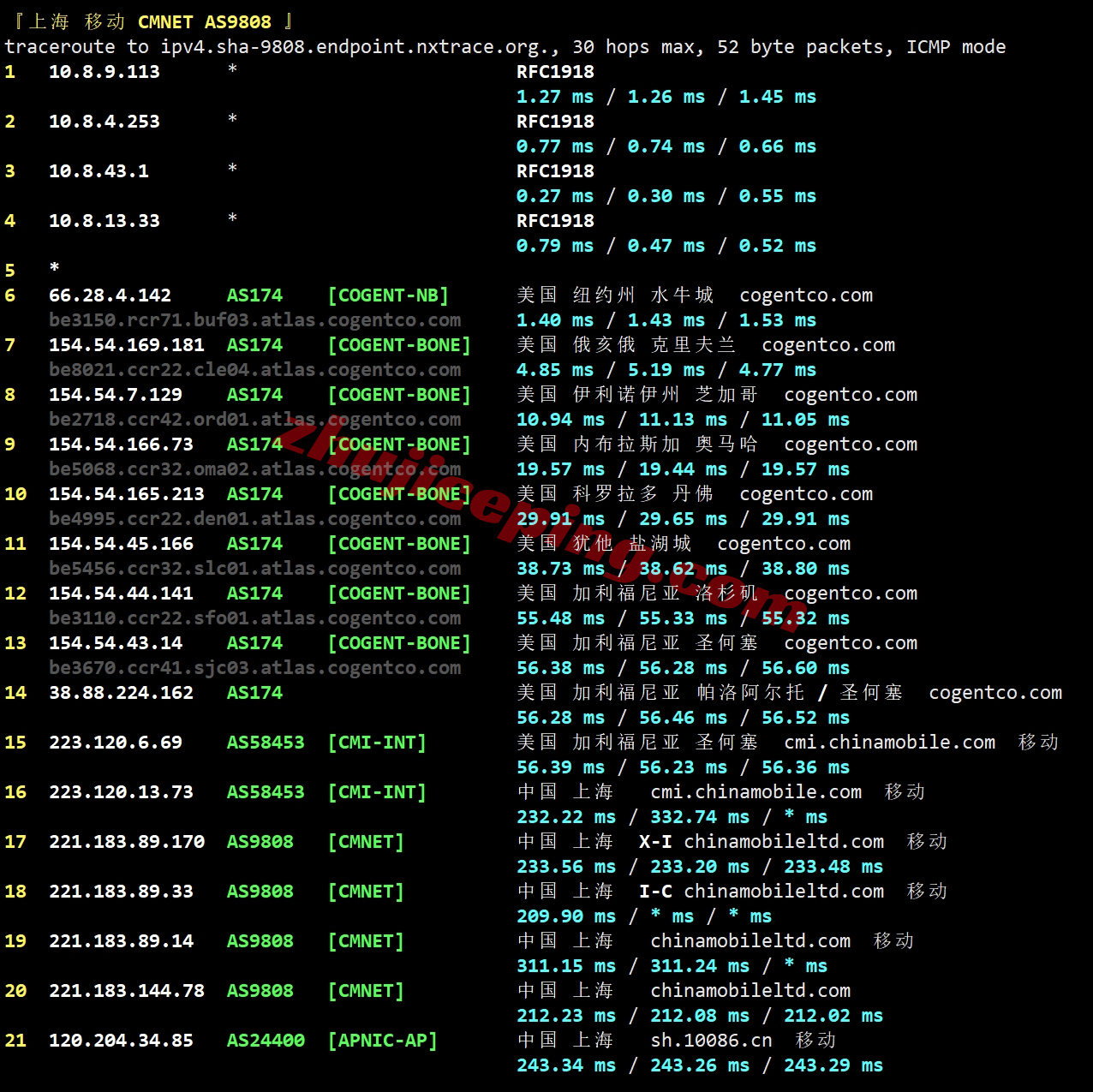Click X-I chinamobileltd.com on hop 17
The image size is (1093, 1092).
pos(762,842)
